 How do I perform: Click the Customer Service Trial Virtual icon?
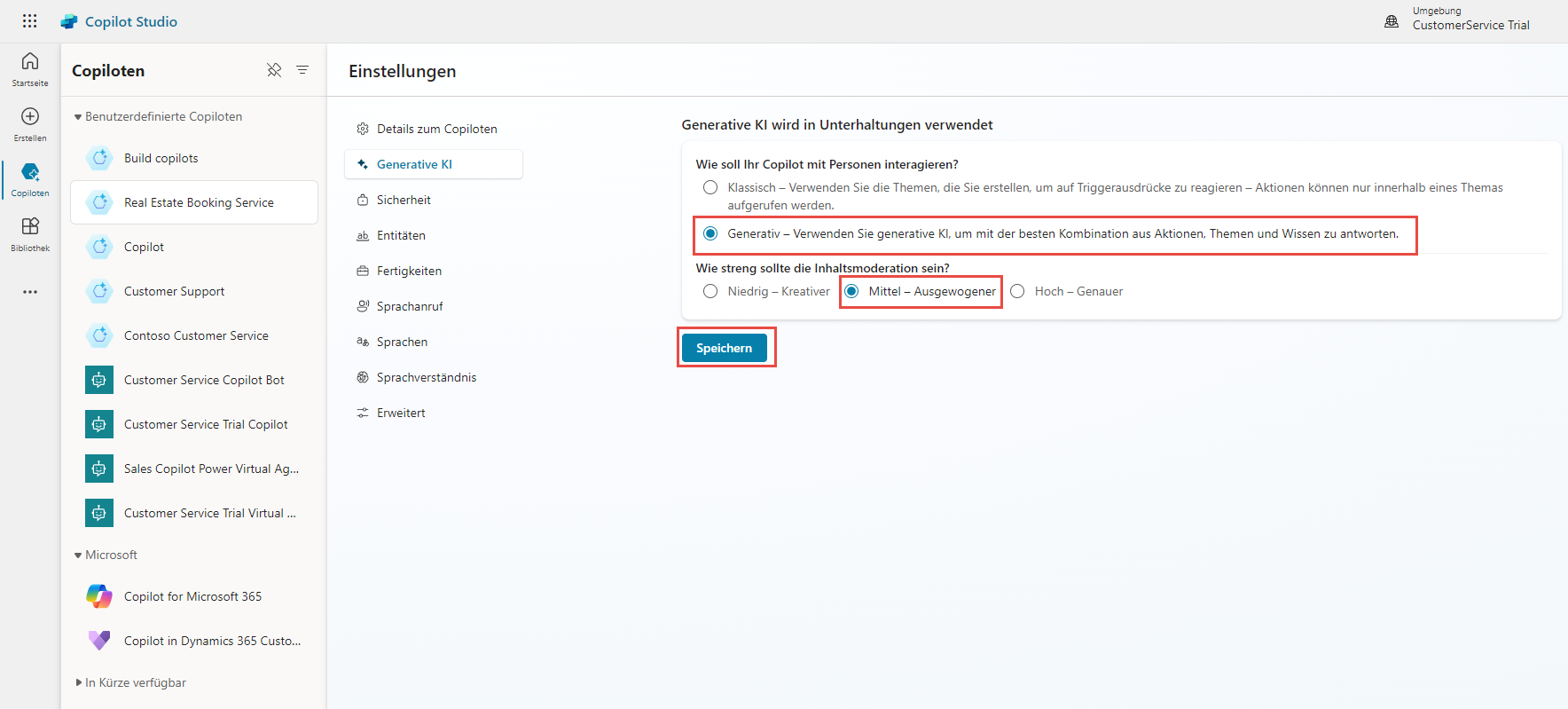[99, 513]
